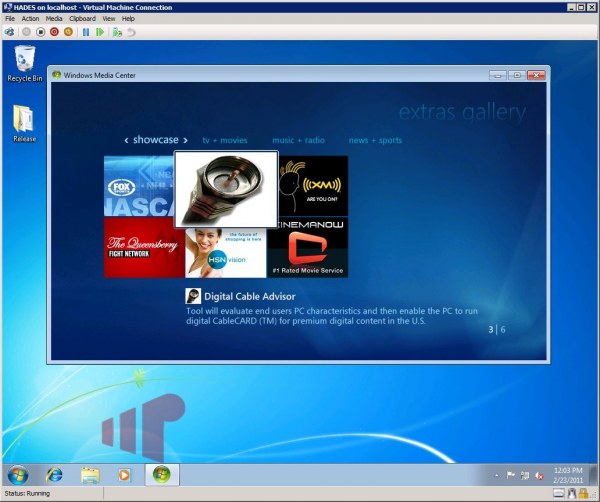Select the Release folder on the desktop
The height and width of the screenshot is (502, 600).
[24, 124]
